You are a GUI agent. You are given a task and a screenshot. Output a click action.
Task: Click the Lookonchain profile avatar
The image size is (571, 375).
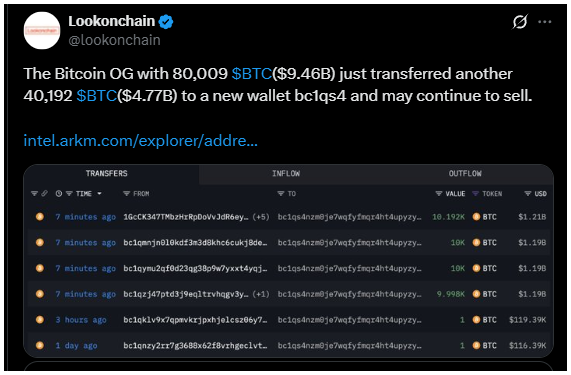pos(42,31)
